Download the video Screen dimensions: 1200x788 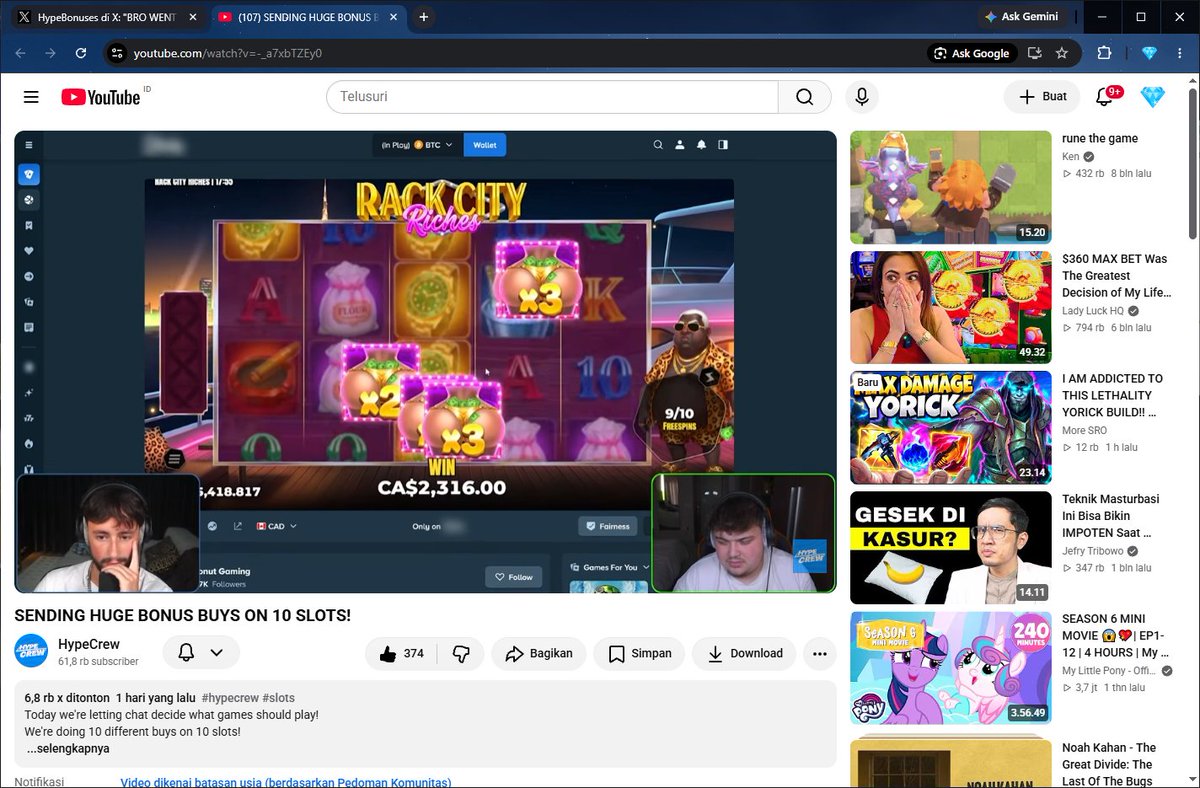(x=745, y=654)
